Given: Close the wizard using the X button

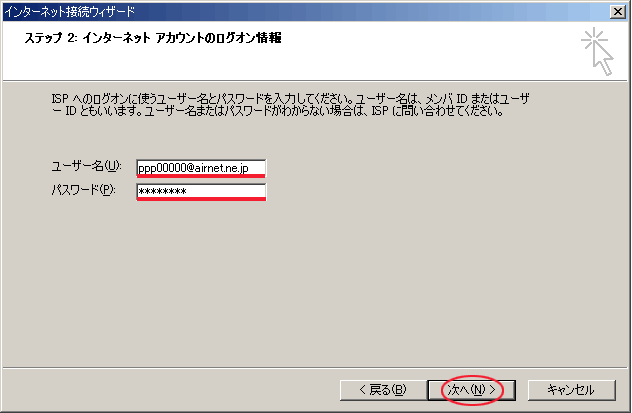Looking at the screenshot, I should (619, 9).
